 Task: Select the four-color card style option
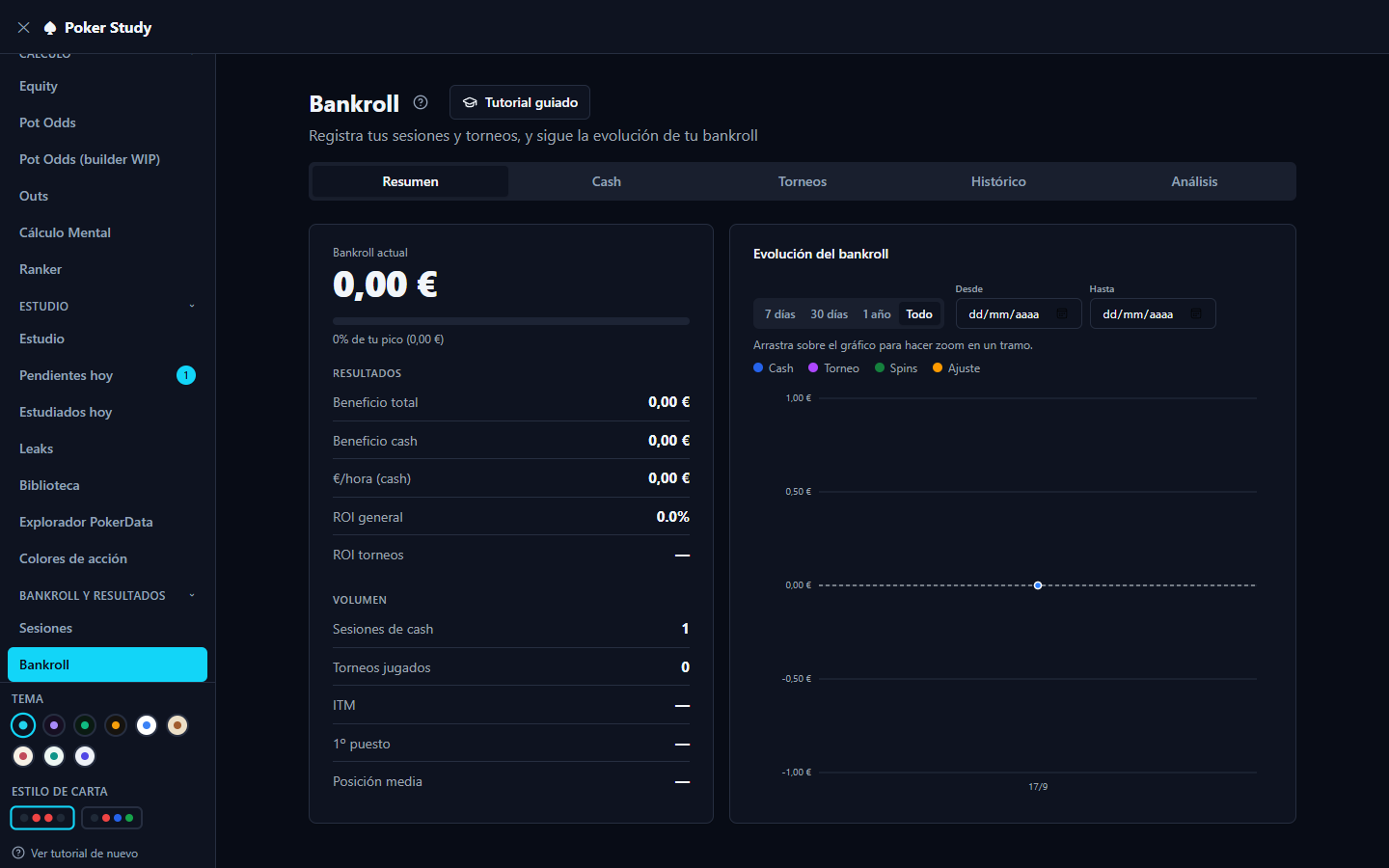(112, 818)
